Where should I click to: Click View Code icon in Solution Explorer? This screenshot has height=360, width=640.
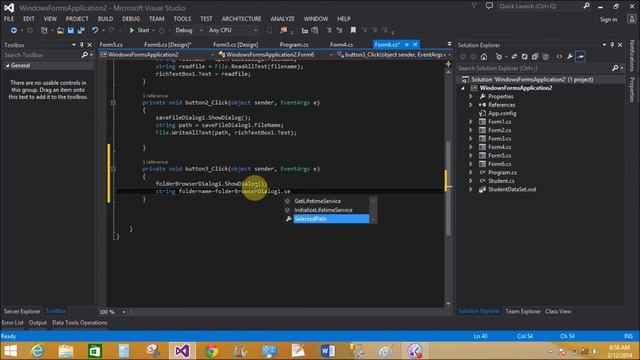click(x=559, y=57)
